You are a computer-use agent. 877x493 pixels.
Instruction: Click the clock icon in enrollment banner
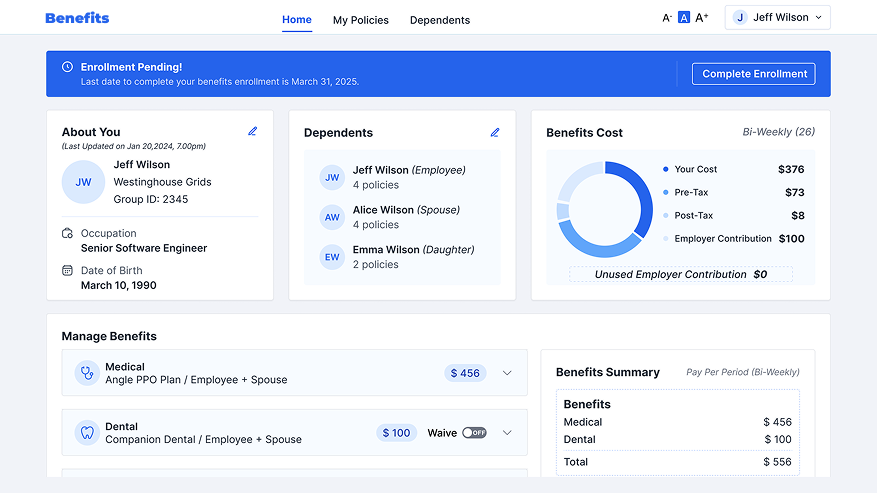pos(67,67)
